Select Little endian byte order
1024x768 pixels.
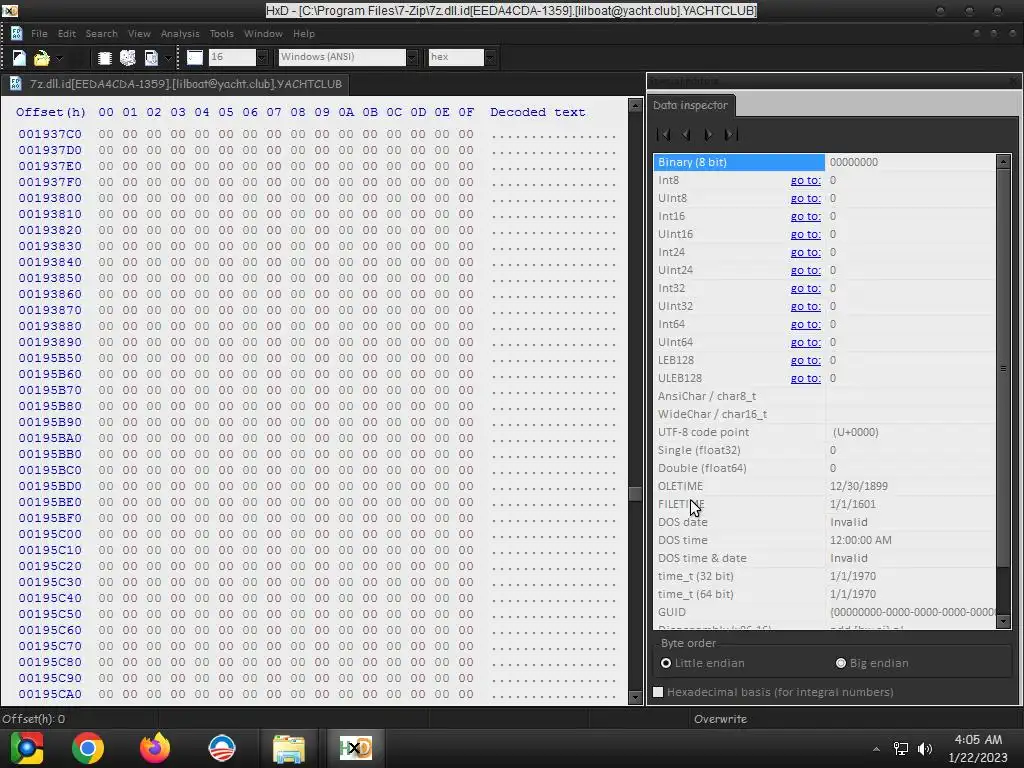coord(703,663)
